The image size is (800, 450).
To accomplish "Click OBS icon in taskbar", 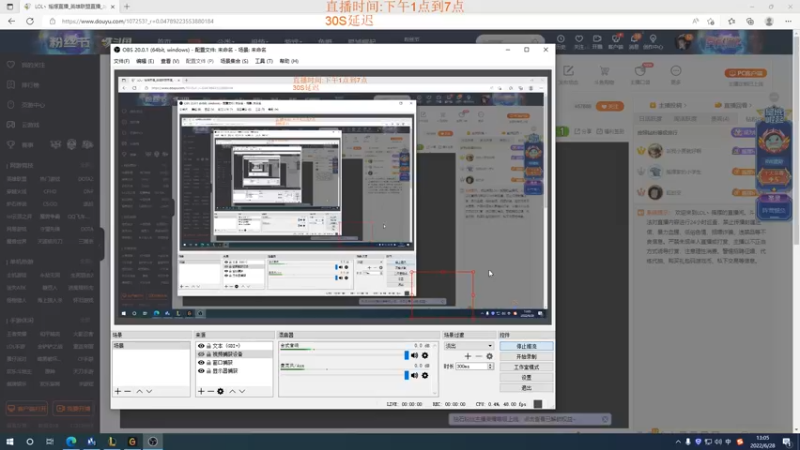I will coord(153,441).
